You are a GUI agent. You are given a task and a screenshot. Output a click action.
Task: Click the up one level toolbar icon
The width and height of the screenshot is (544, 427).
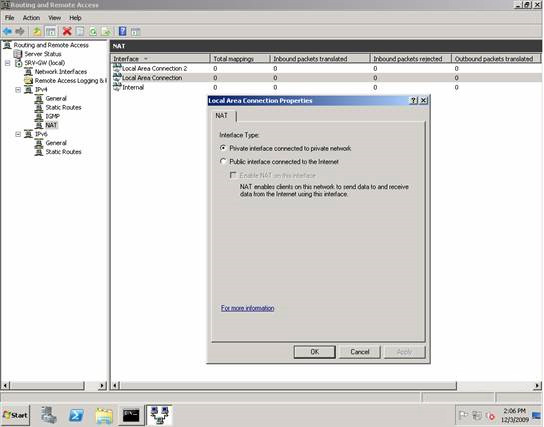click(x=37, y=32)
